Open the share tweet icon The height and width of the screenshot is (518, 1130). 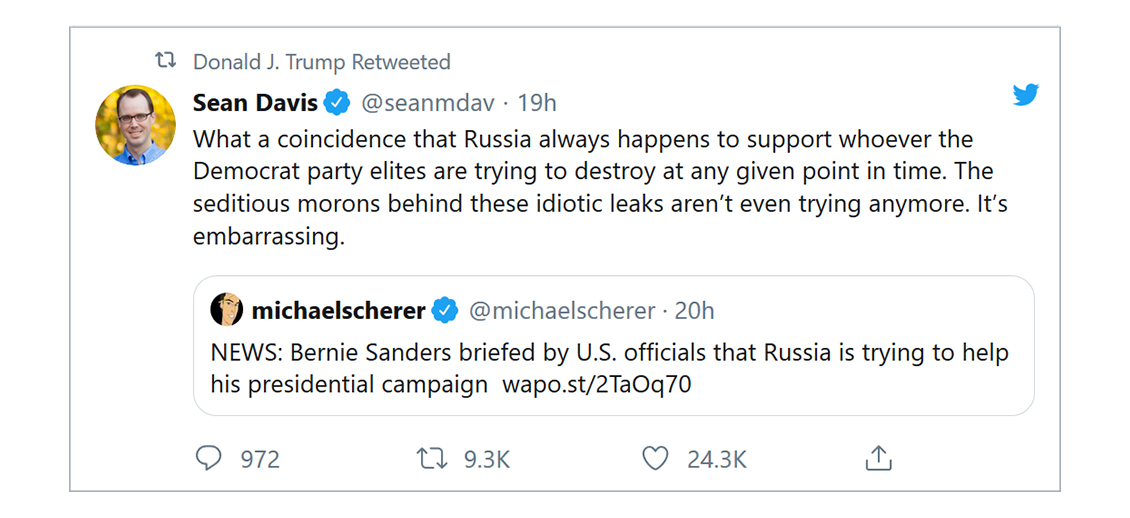(877, 459)
